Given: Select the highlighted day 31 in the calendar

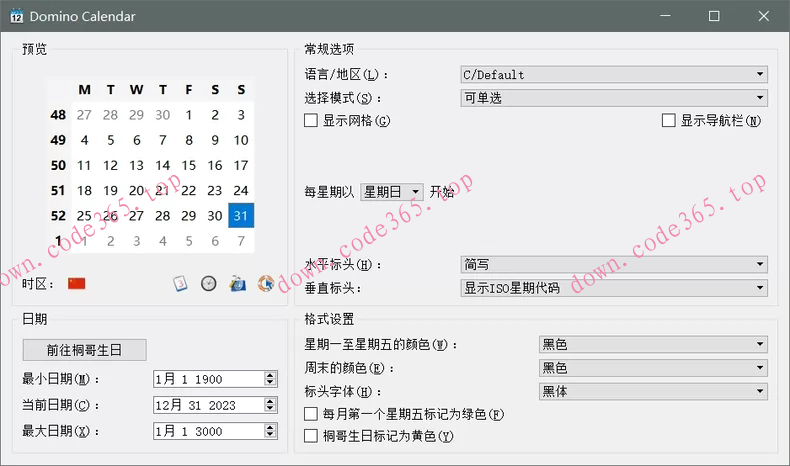Looking at the screenshot, I should point(241,216).
